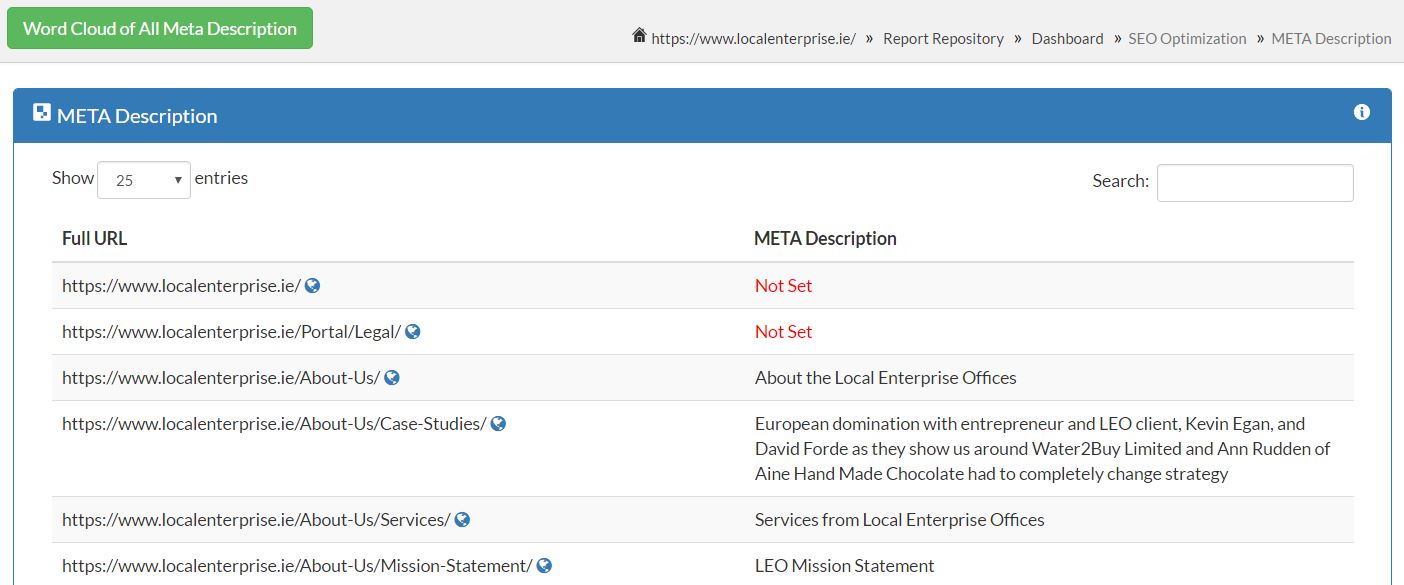Click the info icon in panel header

pyautogui.click(x=1361, y=112)
